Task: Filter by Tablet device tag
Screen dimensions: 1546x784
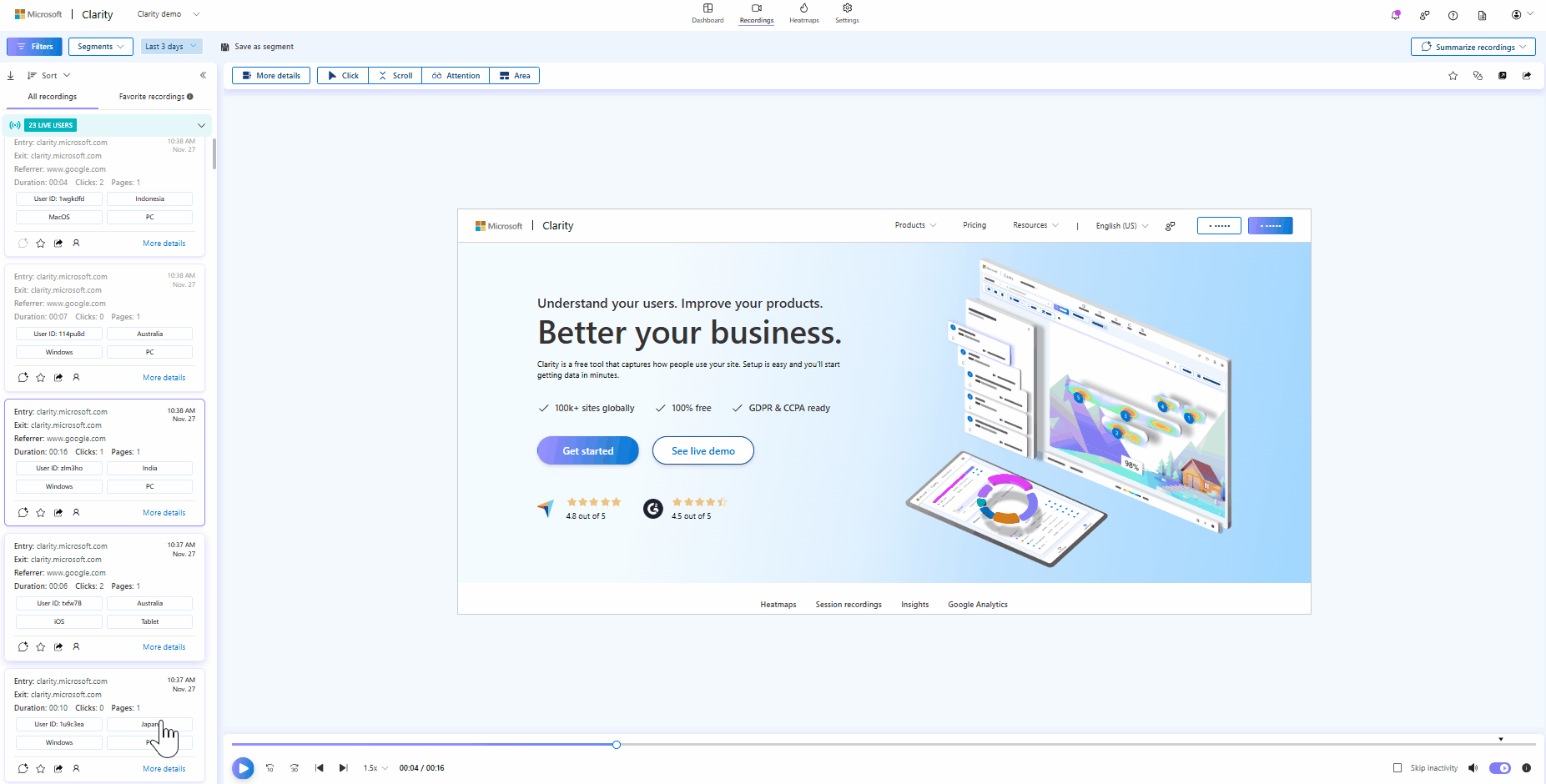Action: pyautogui.click(x=150, y=621)
